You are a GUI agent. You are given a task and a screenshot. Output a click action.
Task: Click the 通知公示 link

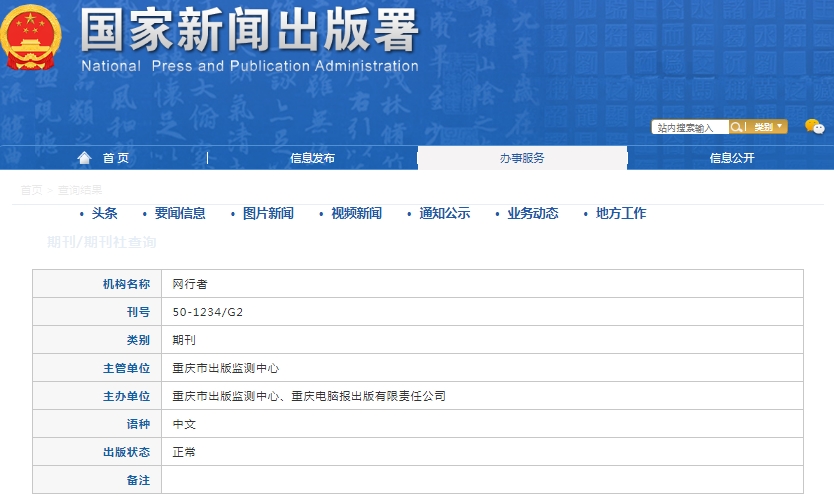tap(444, 213)
